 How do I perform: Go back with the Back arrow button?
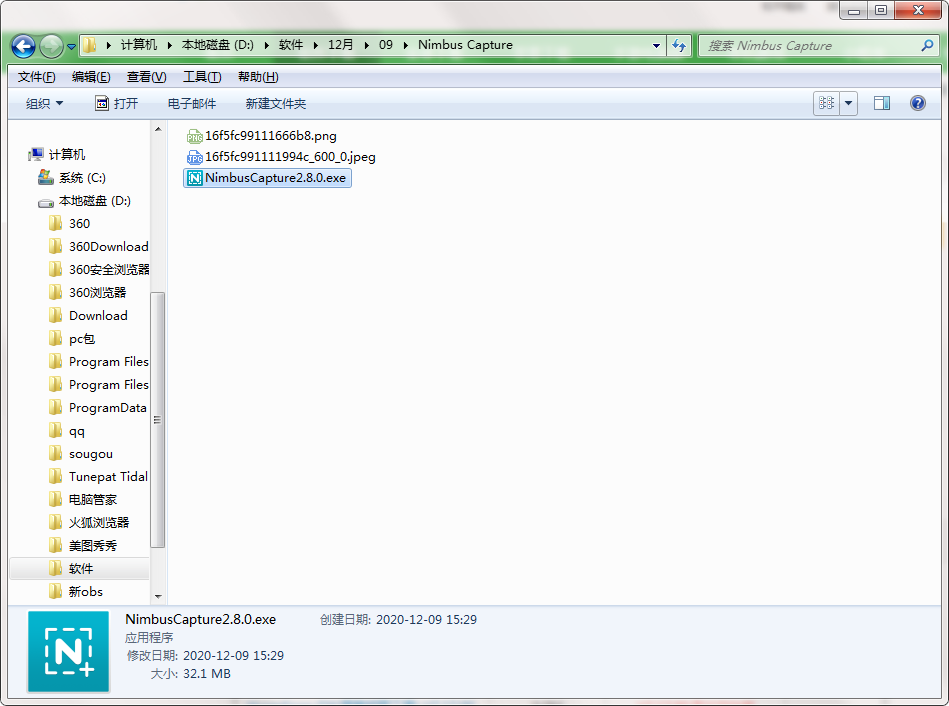[x=23, y=46]
